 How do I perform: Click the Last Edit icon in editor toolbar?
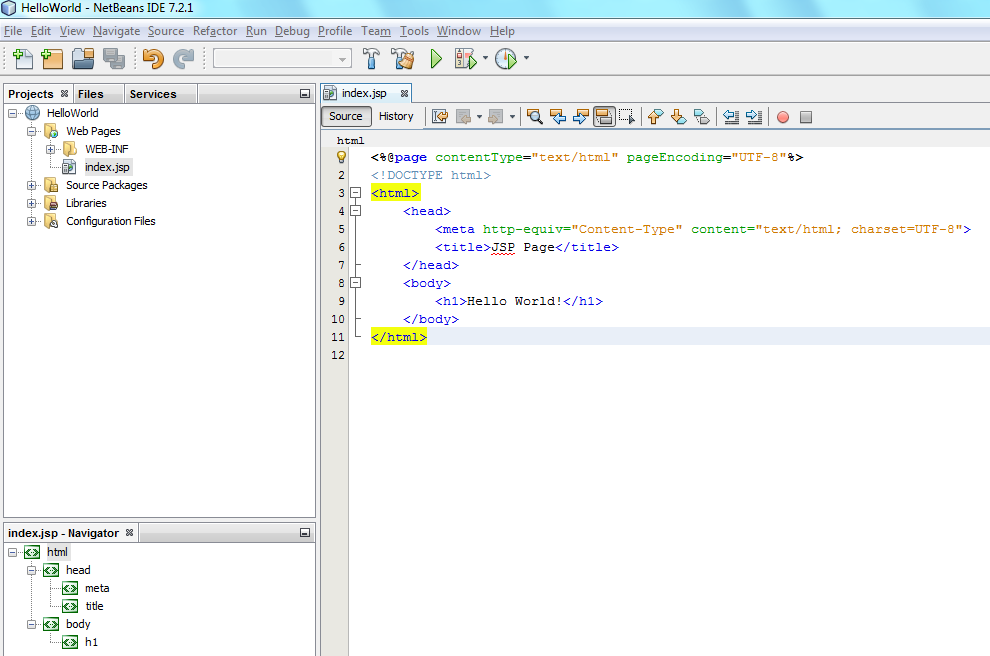pyautogui.click(x=440, y=117)
